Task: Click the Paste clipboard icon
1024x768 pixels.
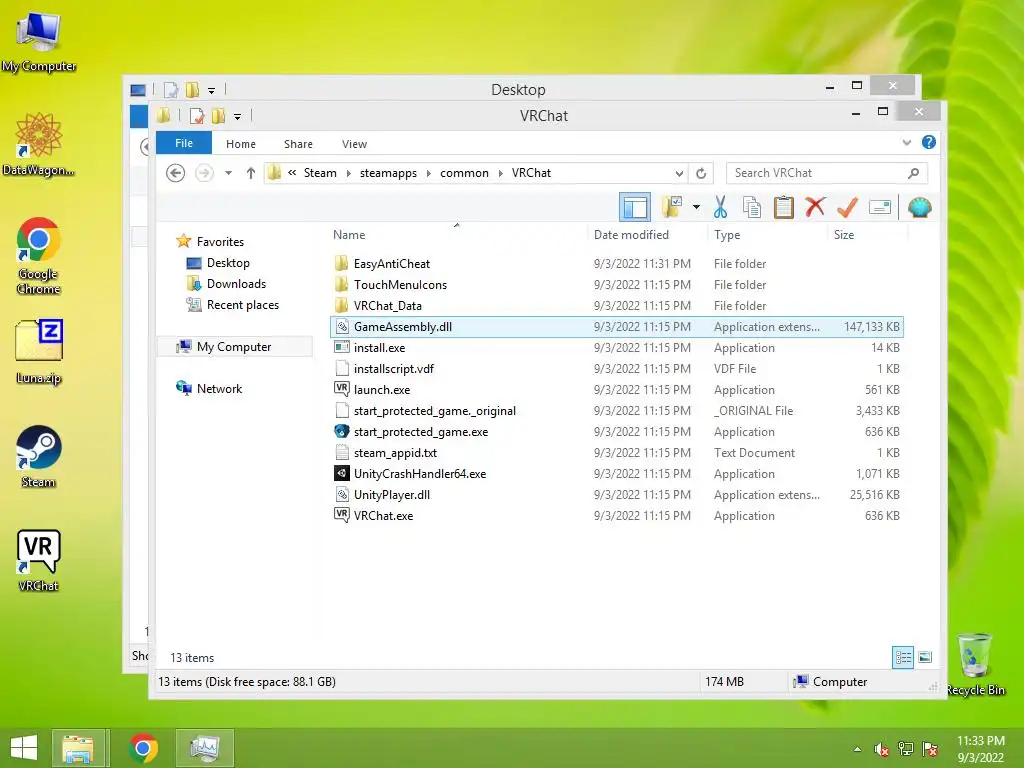Action: 783,207
